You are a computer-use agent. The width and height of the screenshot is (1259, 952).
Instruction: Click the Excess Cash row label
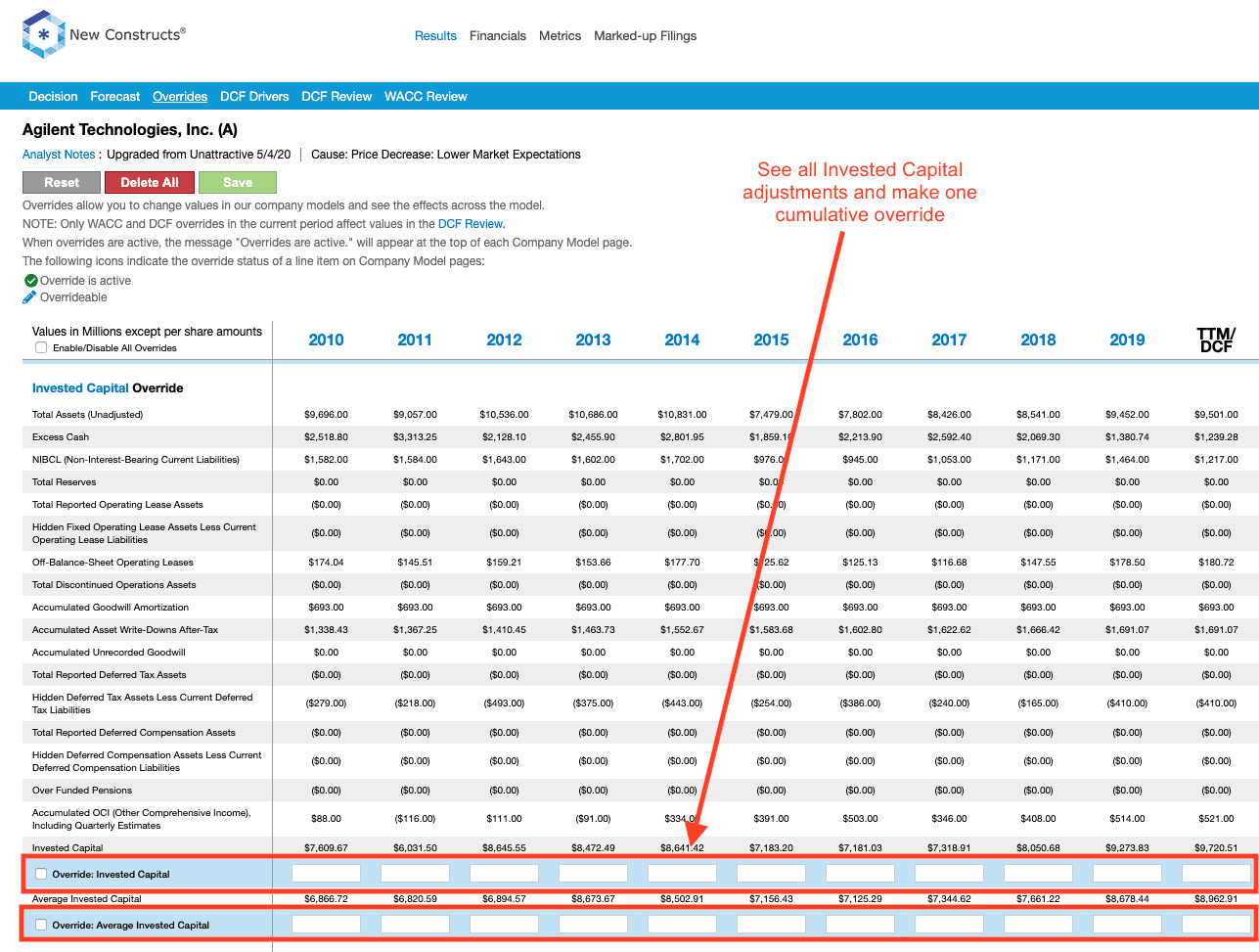(61, 437)
